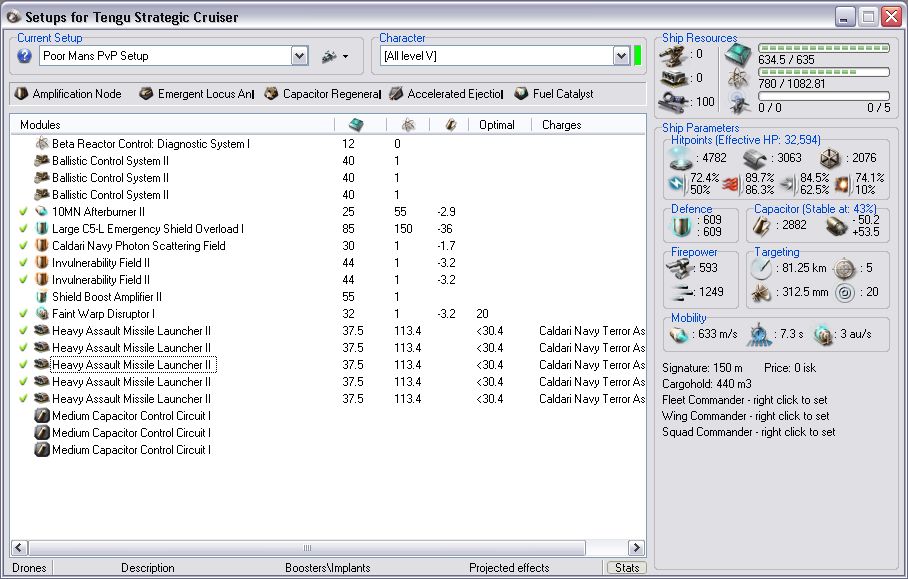Click the align time icon showing 7.3 s
This screenshot has height=579, width=908.
pos(759,334)
